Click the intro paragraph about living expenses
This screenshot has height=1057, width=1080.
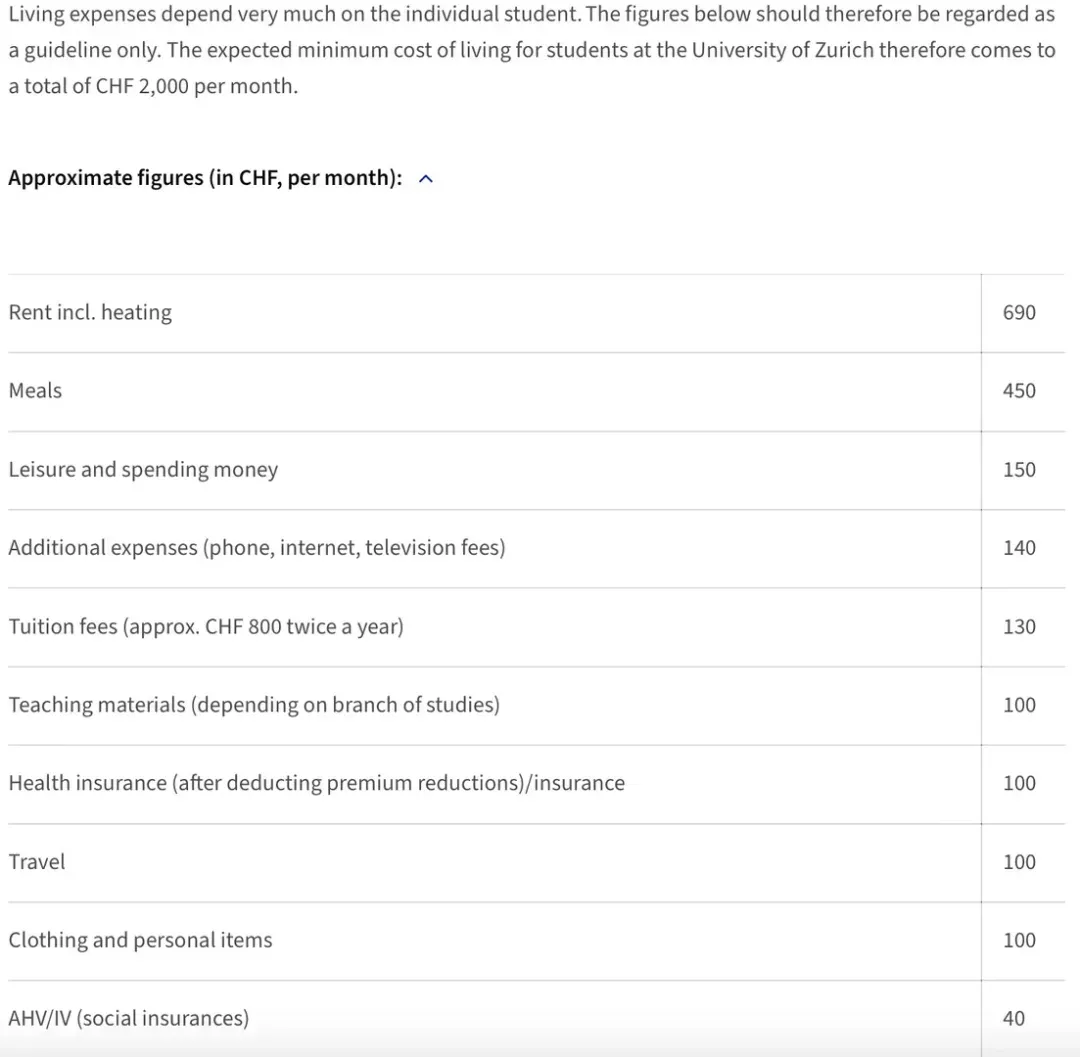click(x=530, y=50)
